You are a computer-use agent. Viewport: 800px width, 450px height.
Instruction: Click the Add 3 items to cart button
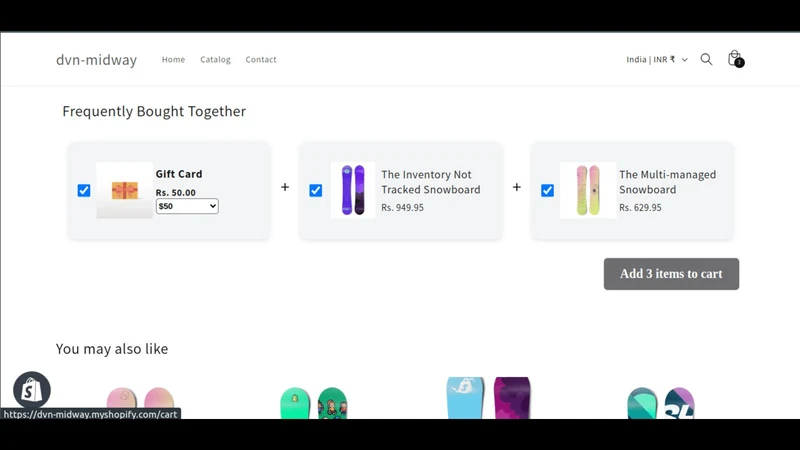(x=671, y=274)
